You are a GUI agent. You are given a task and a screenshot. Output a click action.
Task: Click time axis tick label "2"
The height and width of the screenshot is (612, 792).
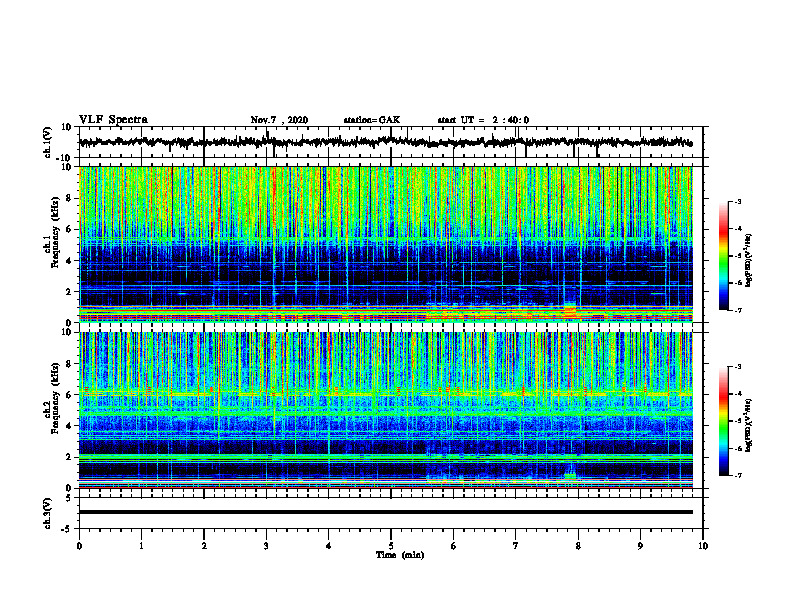(204, 546)
